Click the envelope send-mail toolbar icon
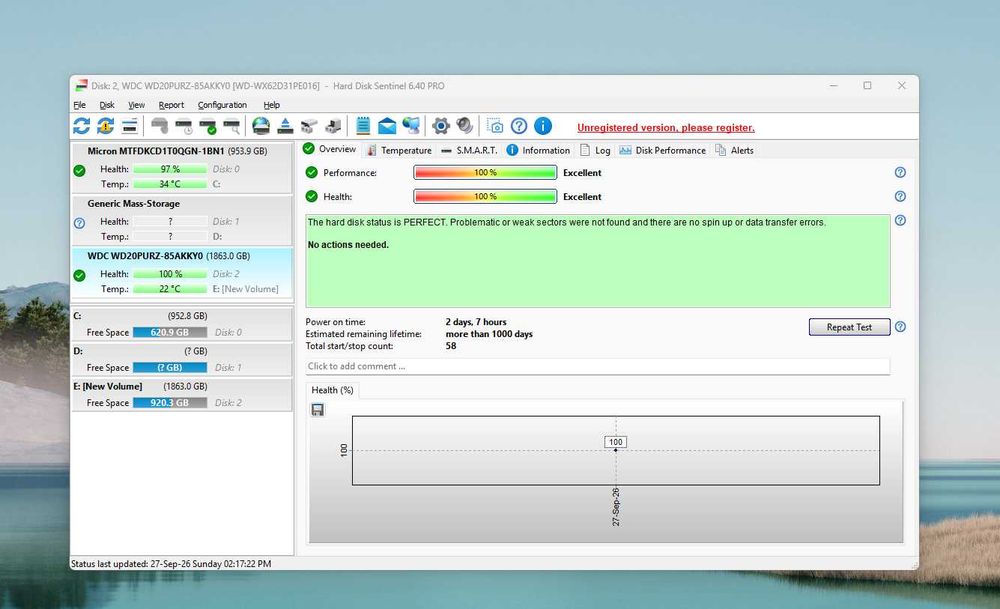1000x609 pixels. coord(387,126)
